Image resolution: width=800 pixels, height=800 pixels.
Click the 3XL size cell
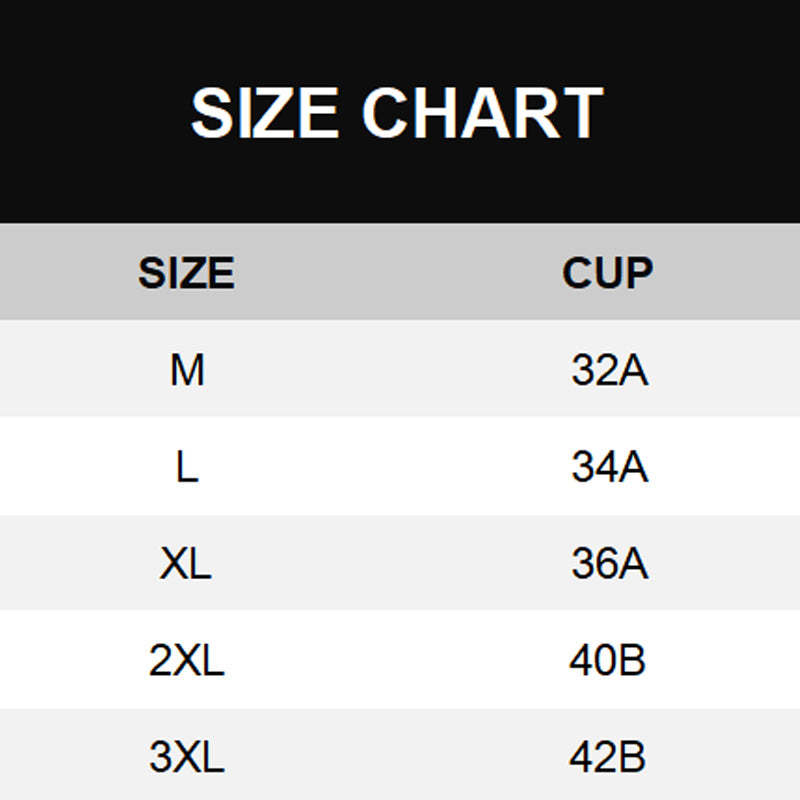point(186,758)
